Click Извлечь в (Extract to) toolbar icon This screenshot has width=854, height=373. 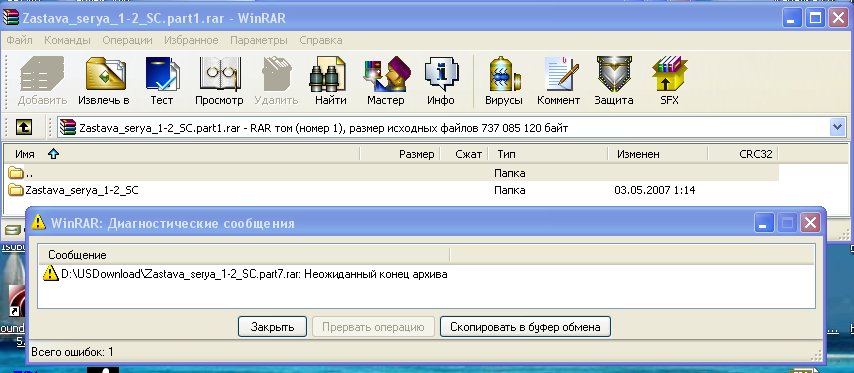(x=105, y=74)
